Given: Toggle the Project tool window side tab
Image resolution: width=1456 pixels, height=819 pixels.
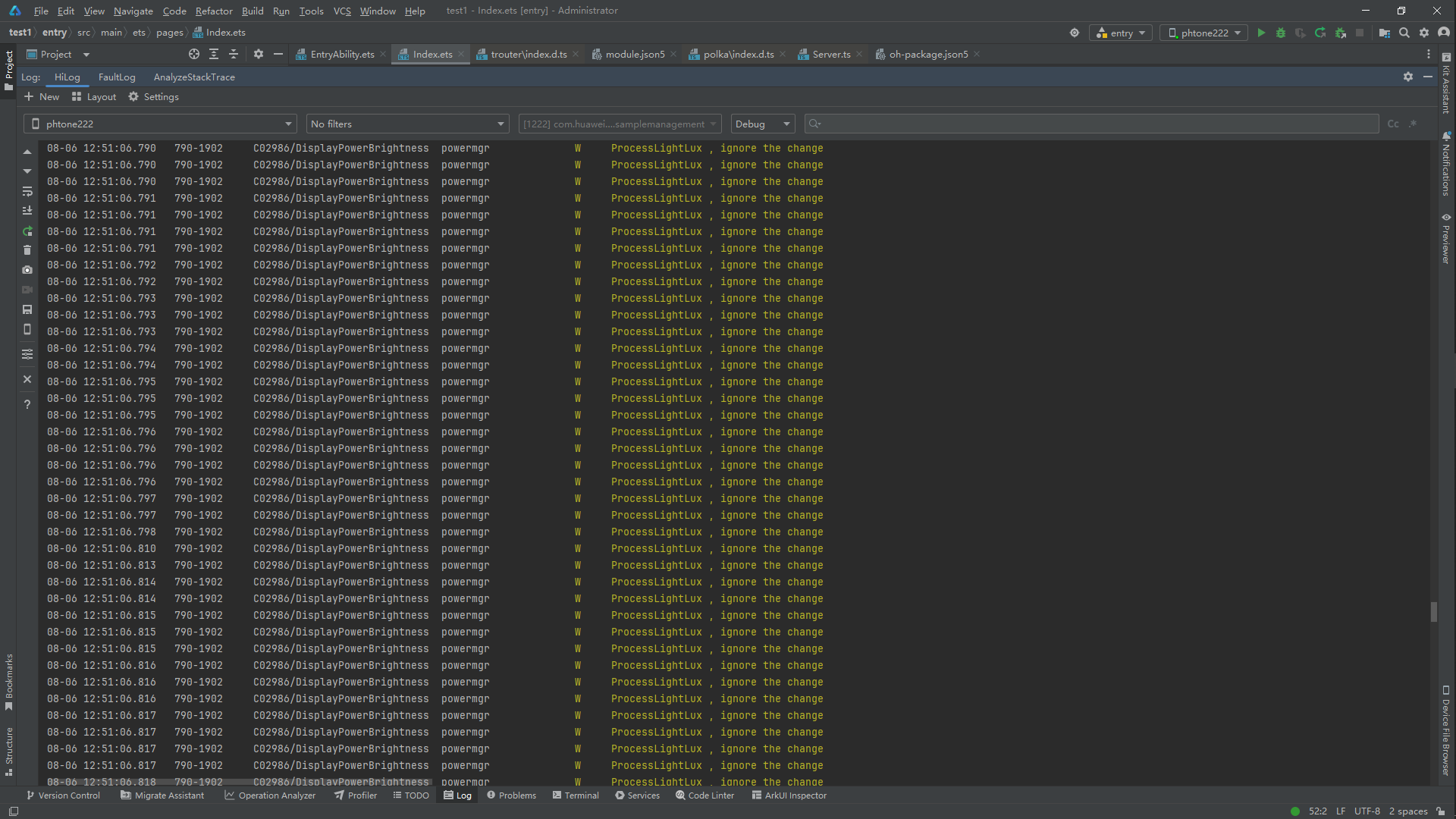Looking at the screenshot, I should click(9, 71).
